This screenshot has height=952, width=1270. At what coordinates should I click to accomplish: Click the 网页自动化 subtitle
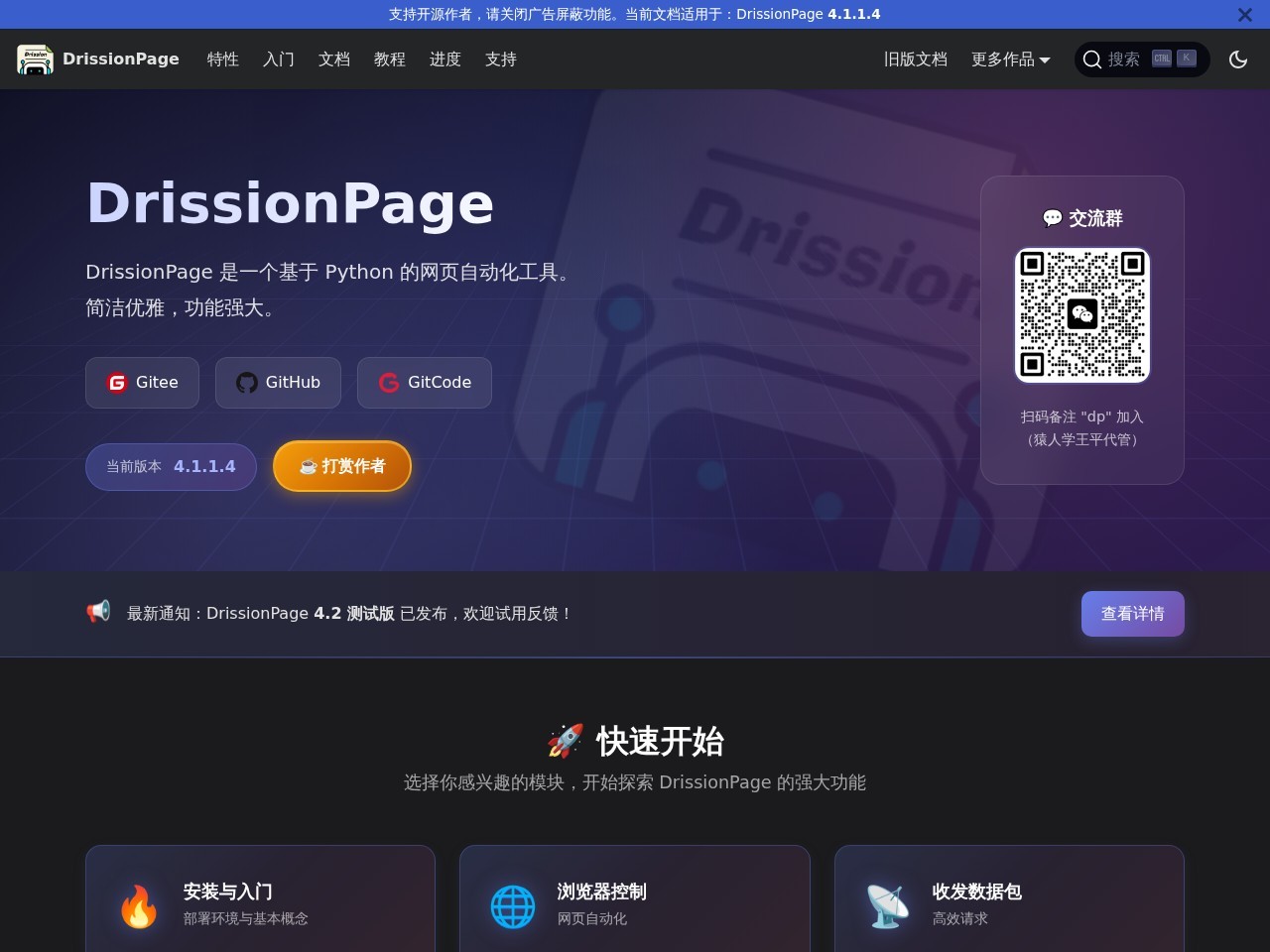click(592, 919)
